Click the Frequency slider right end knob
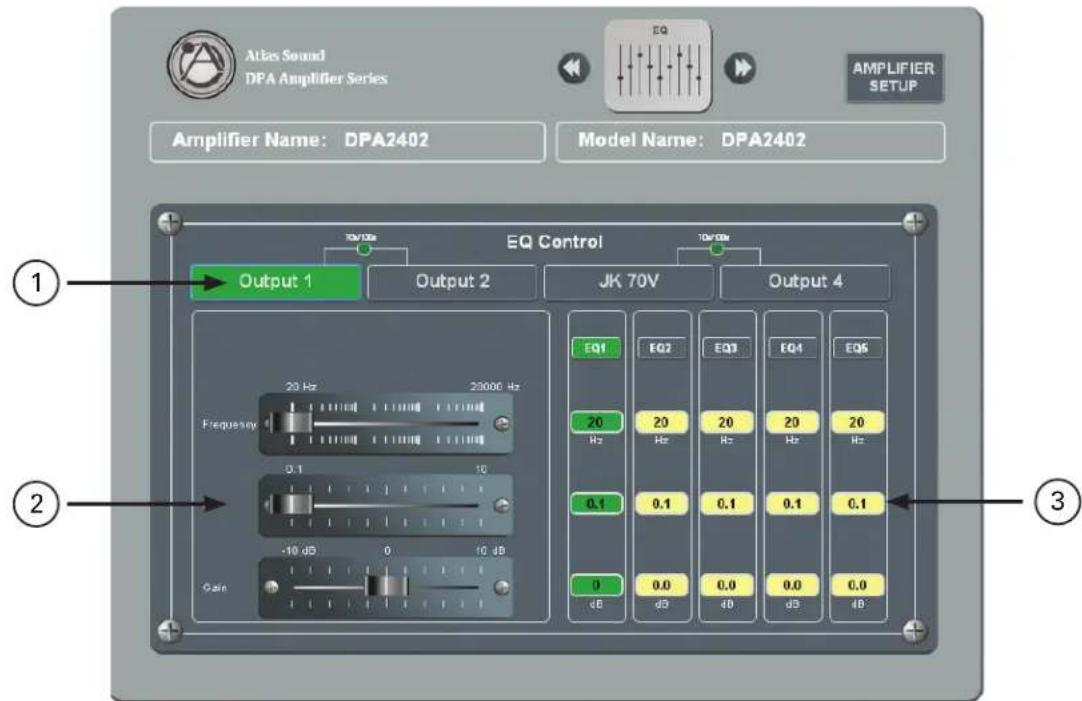Image resolution: width=1082 pixels, height=701 pixels. pyautogui.click(x=502, y=424)
